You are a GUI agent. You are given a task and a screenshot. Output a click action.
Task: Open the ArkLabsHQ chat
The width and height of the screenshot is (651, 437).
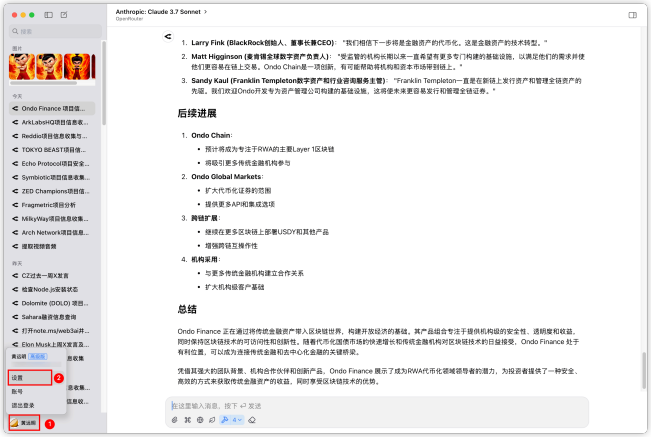(x=52, y=122)
